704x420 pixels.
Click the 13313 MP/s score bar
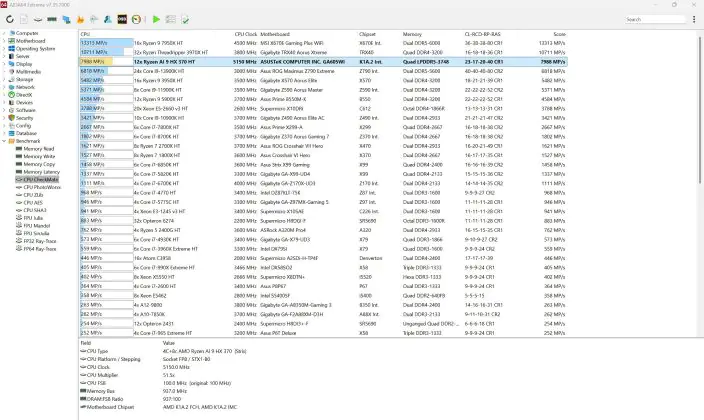click(x=106, y=43)
